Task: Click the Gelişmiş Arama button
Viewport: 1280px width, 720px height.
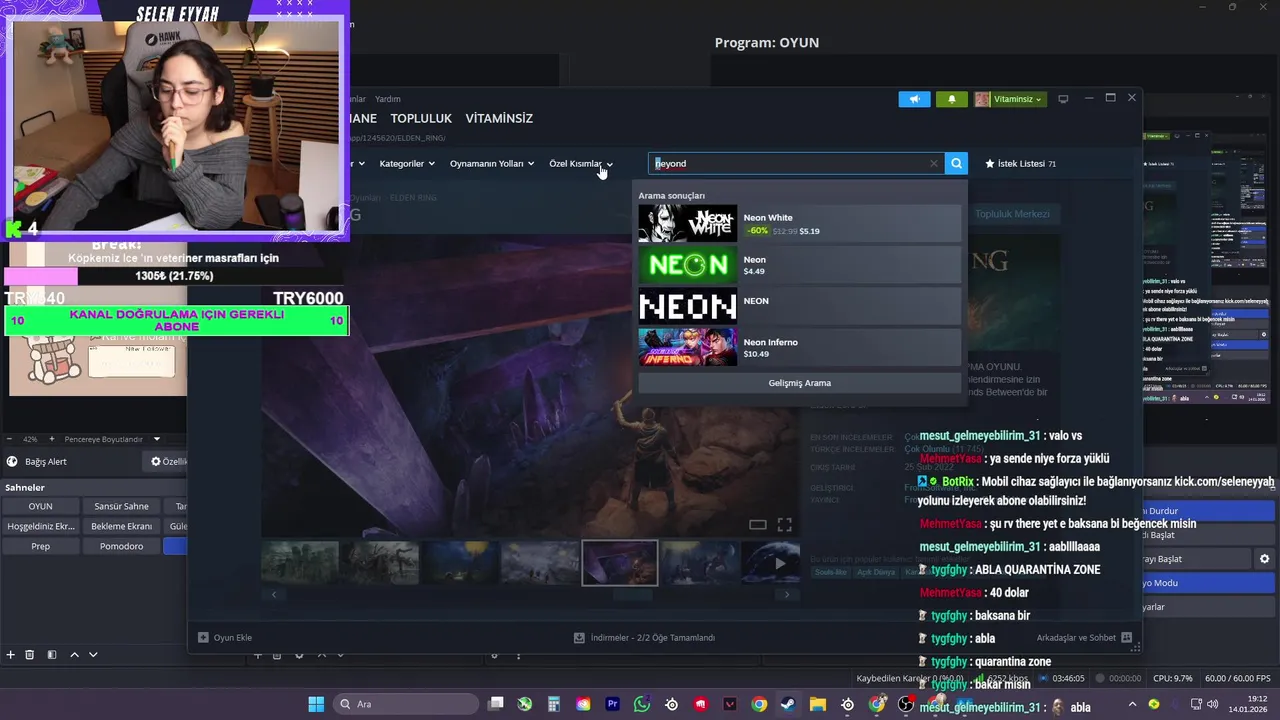Action: tap(799, 383)
